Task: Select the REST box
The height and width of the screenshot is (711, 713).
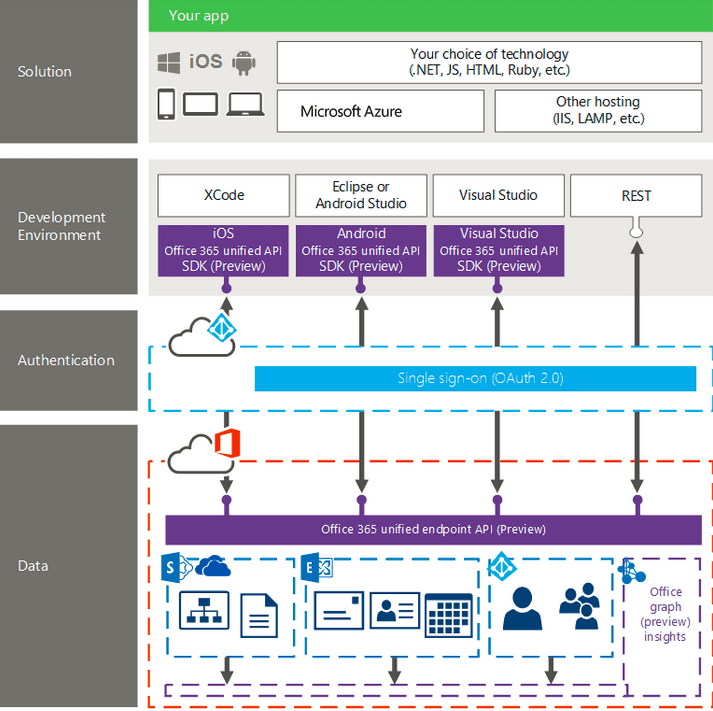Action: tap(636, 195)
